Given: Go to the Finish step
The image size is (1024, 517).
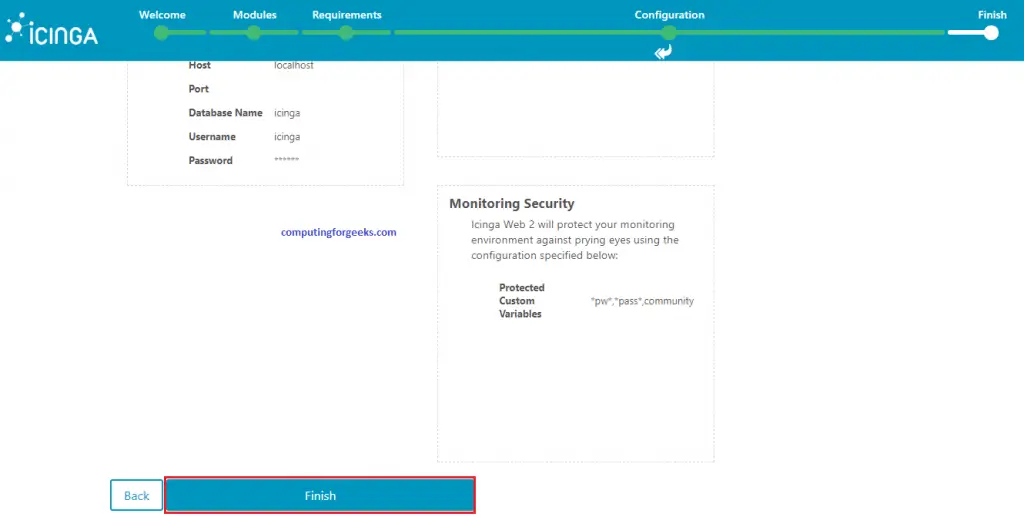Looking at the screenshot, I should [992, 14].
